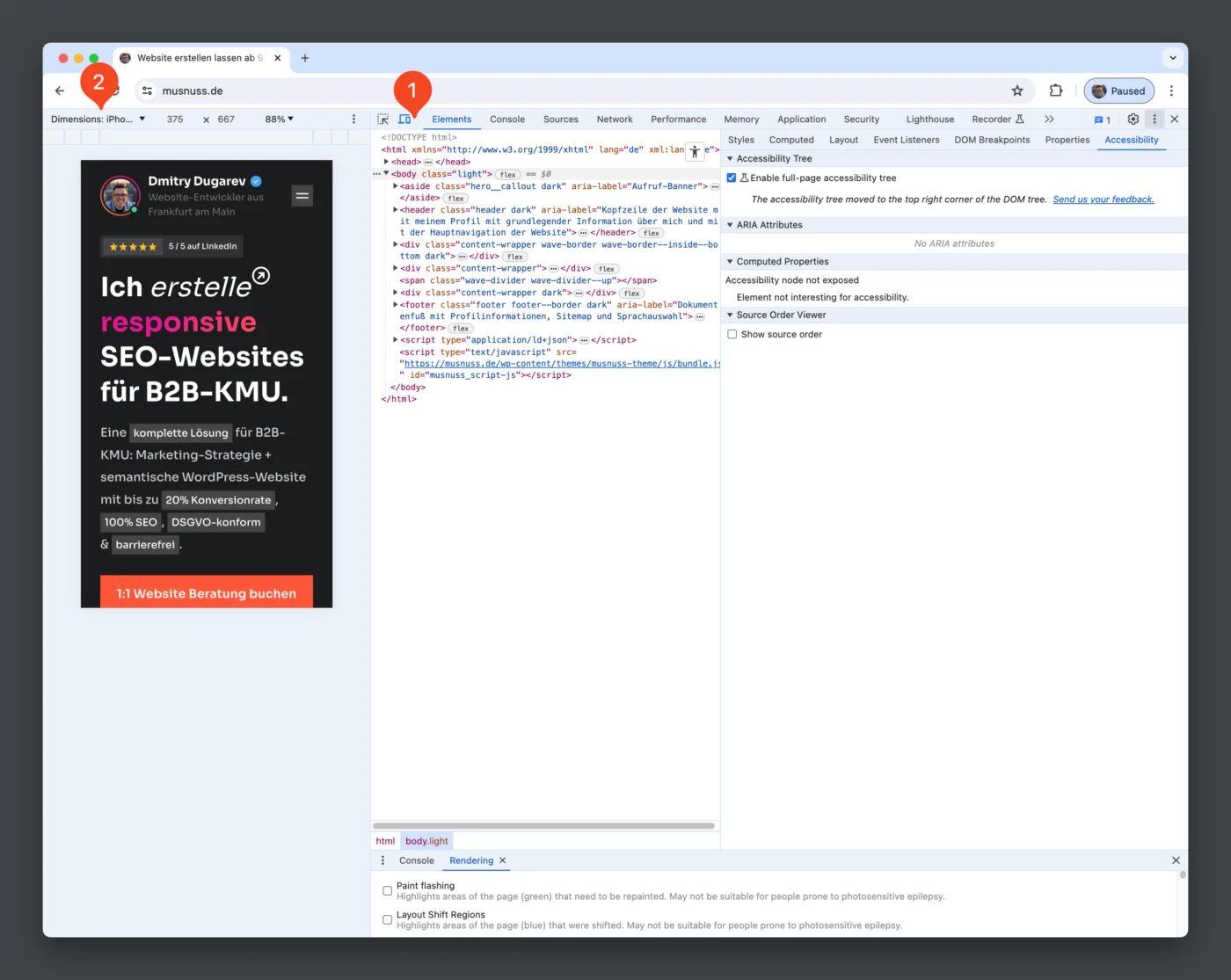Image resolution: width=1231 pixels, height=980 pixels.
Task: Expand the head element in DOM tree
Action: coord(386,162)
